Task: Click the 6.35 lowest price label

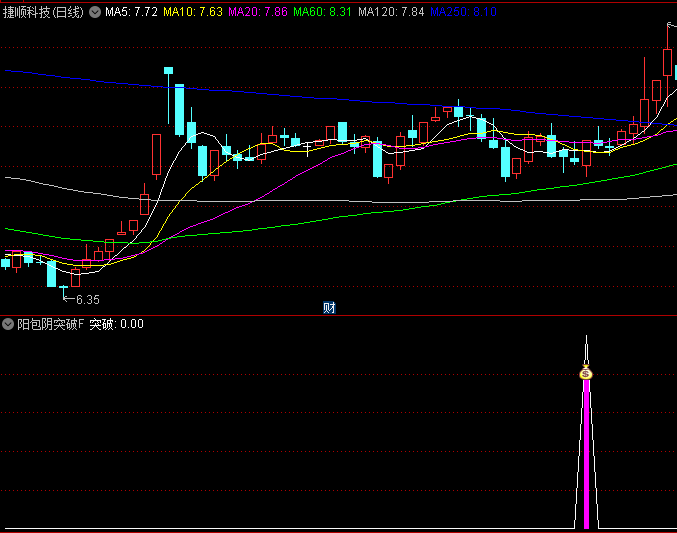Action: (x=87, y=299)
